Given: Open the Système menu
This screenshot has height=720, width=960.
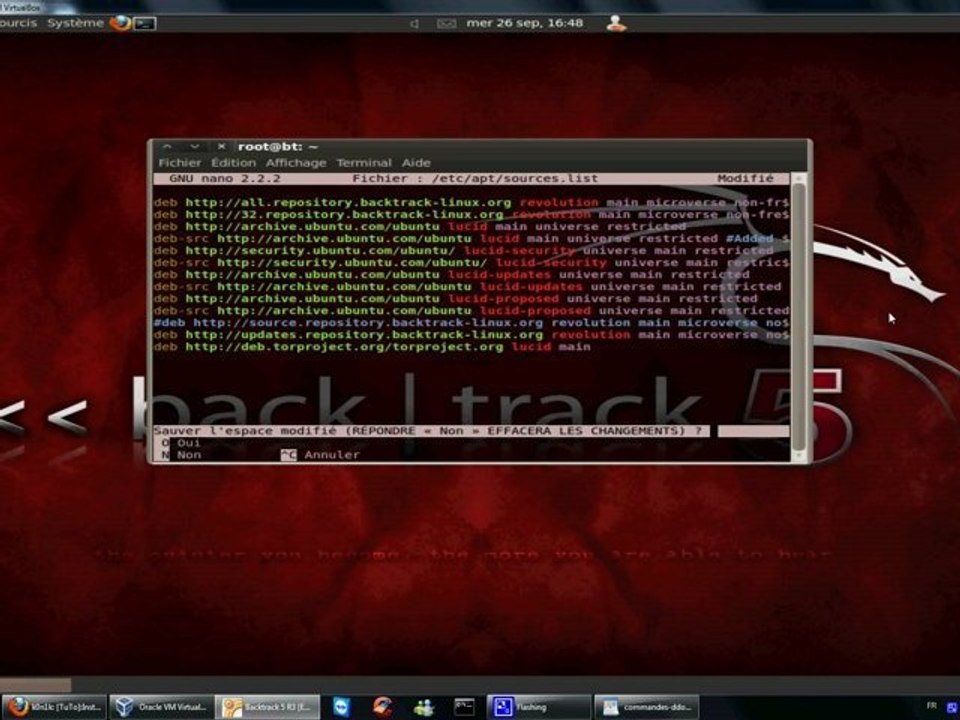Looking at the screenshot, I should tap(75, 23).
